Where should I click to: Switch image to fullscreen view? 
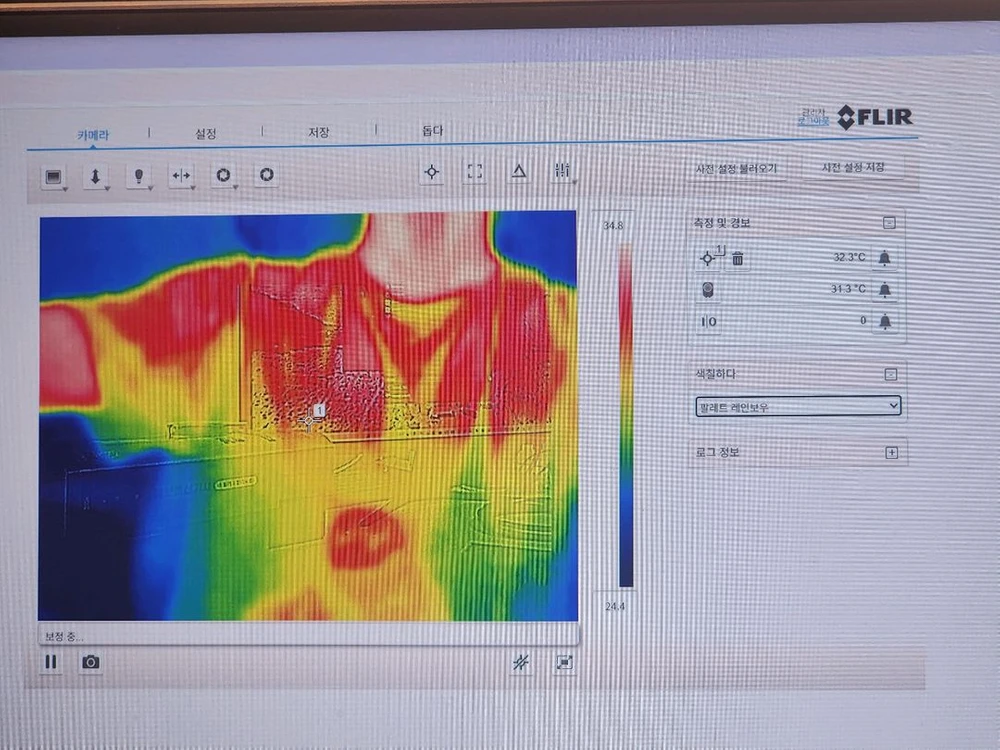(x=564, y=663)
